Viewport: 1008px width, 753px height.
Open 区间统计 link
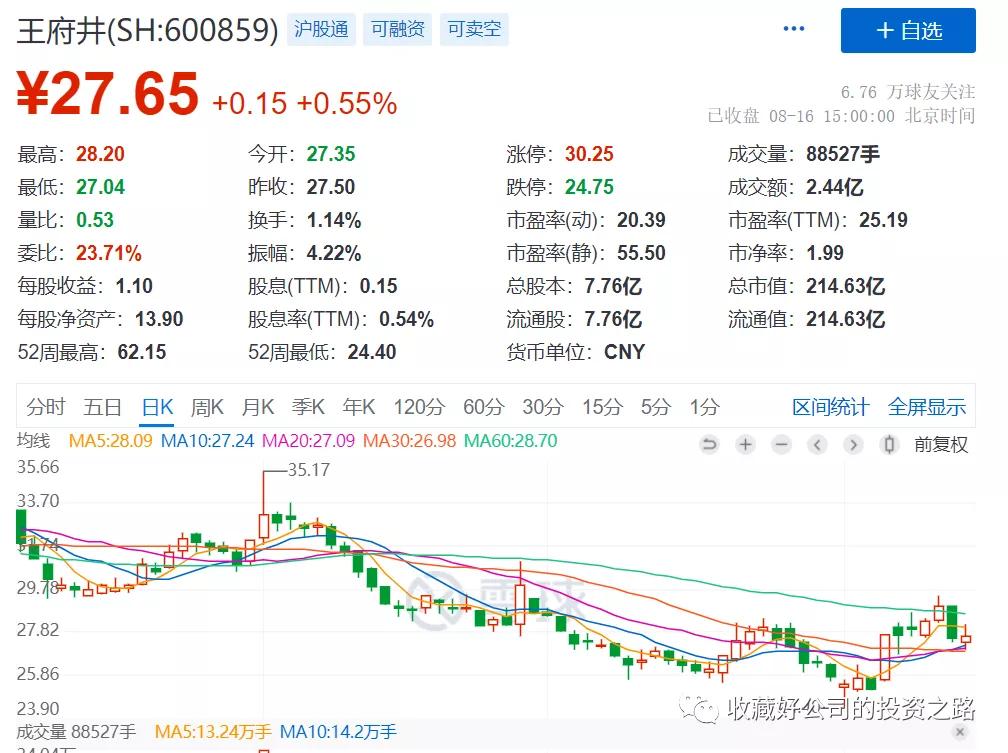click(x=830, y=407)
